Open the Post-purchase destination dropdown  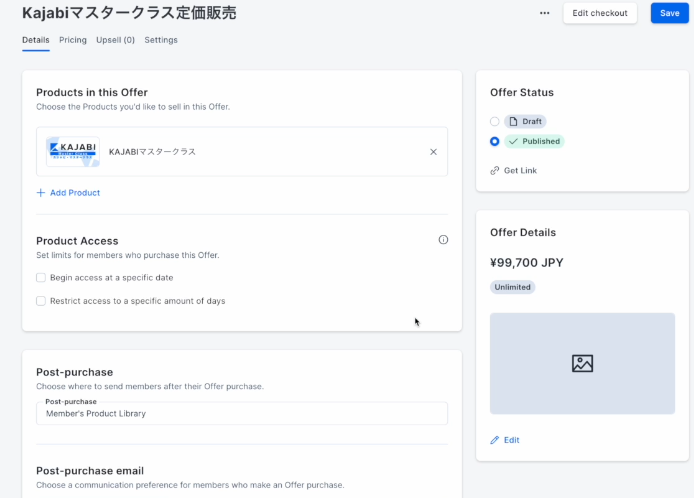[242, 413]
